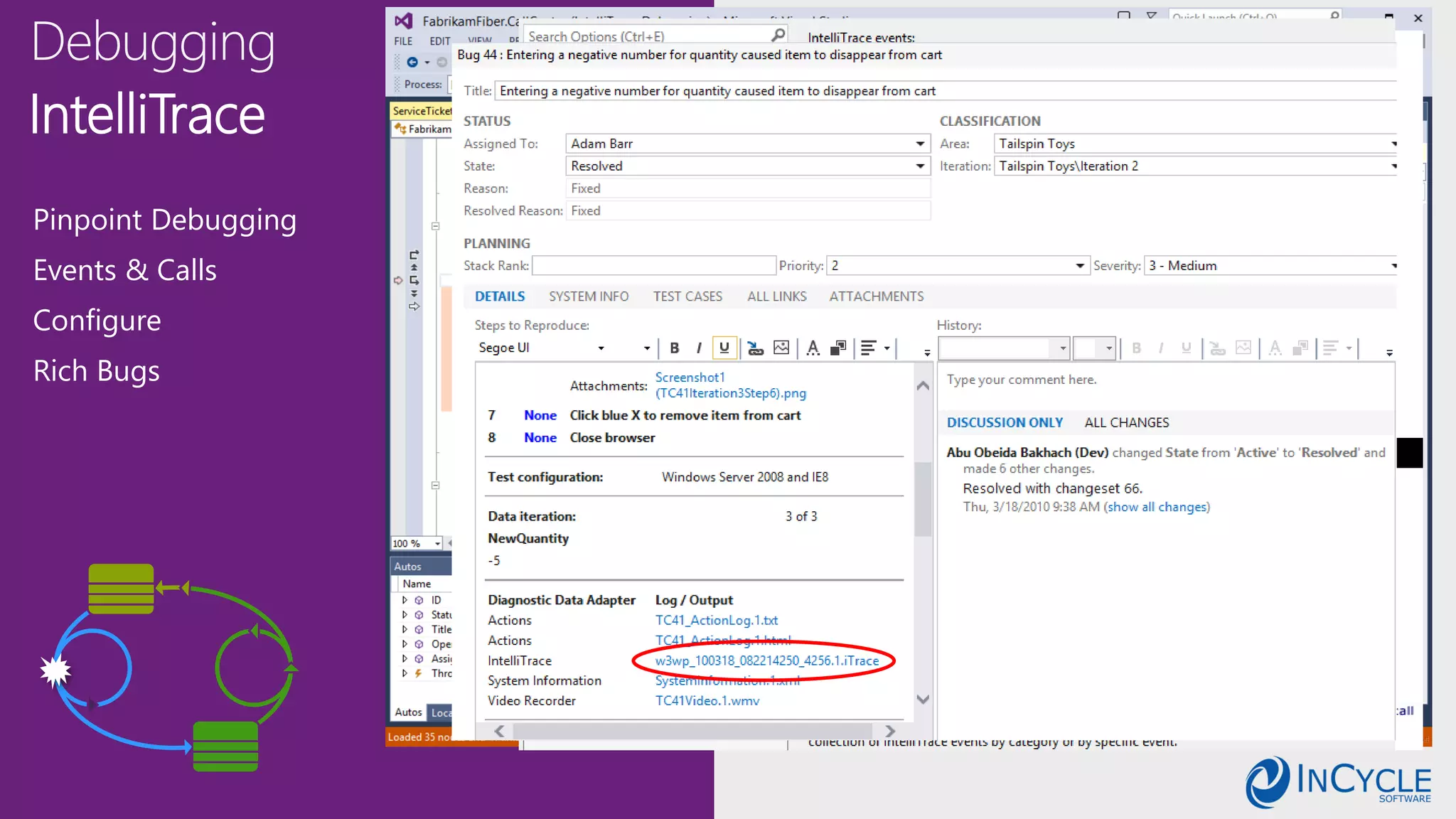Click Bold icon in History toolbar
The width and height of the screenshot is (1456, 819).
(1136, 348)
